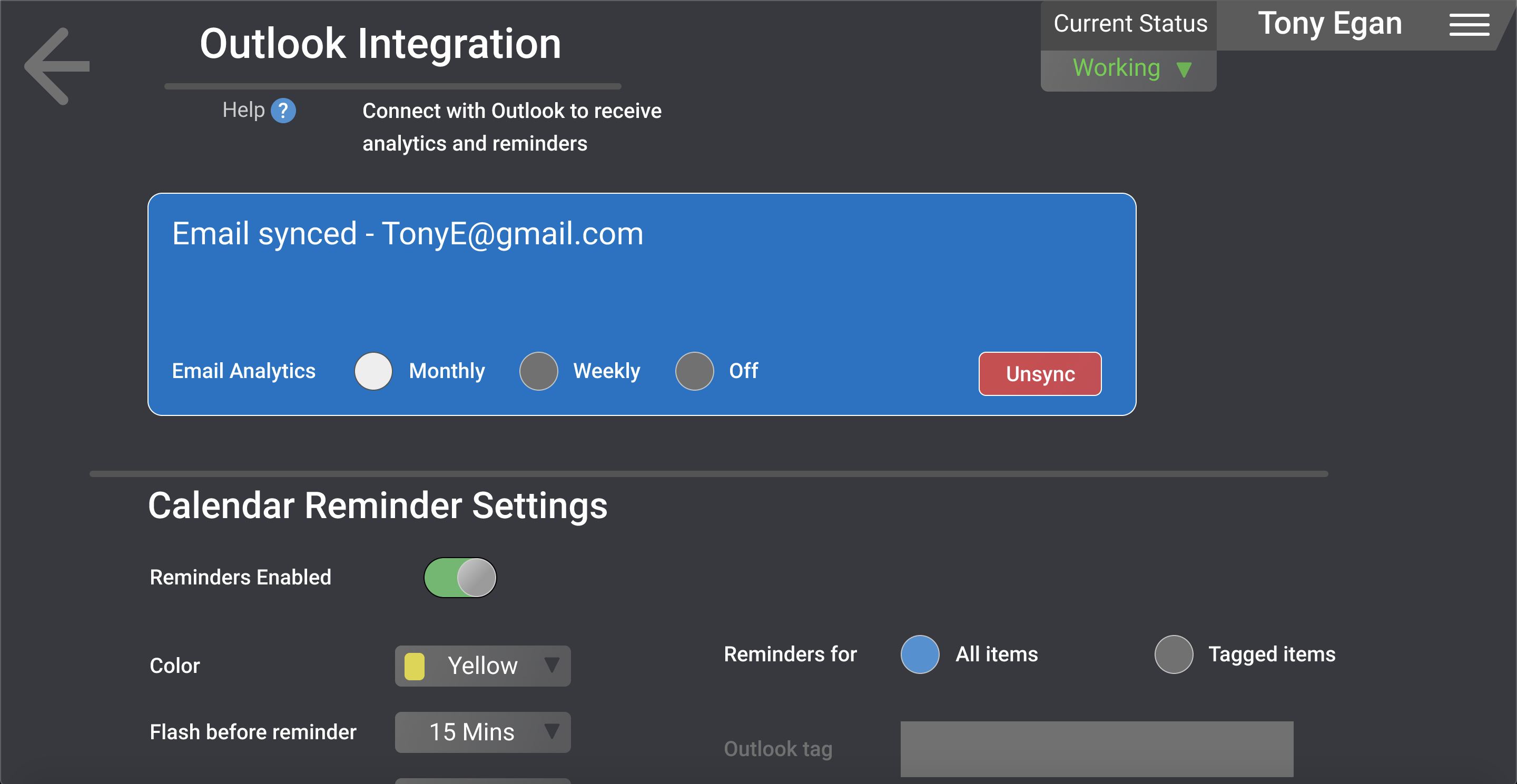Open the Working status dropdown

[1128, 70]
